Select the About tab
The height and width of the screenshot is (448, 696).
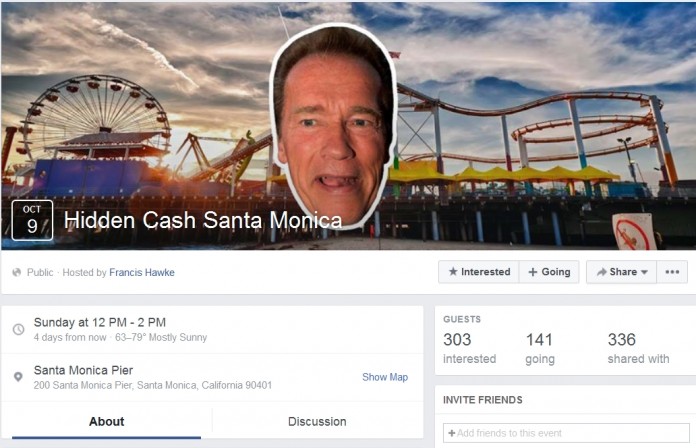coord(107,421)
